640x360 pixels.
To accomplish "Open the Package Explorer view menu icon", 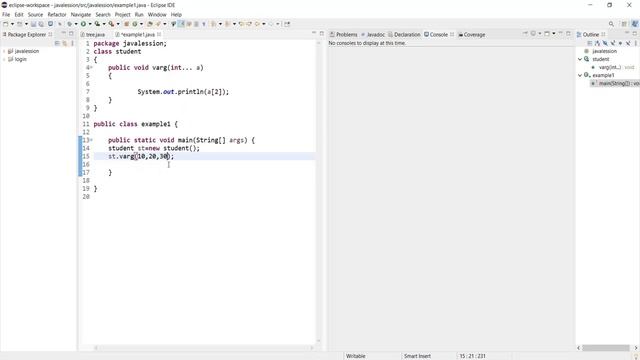I will [x=72, y=43].
